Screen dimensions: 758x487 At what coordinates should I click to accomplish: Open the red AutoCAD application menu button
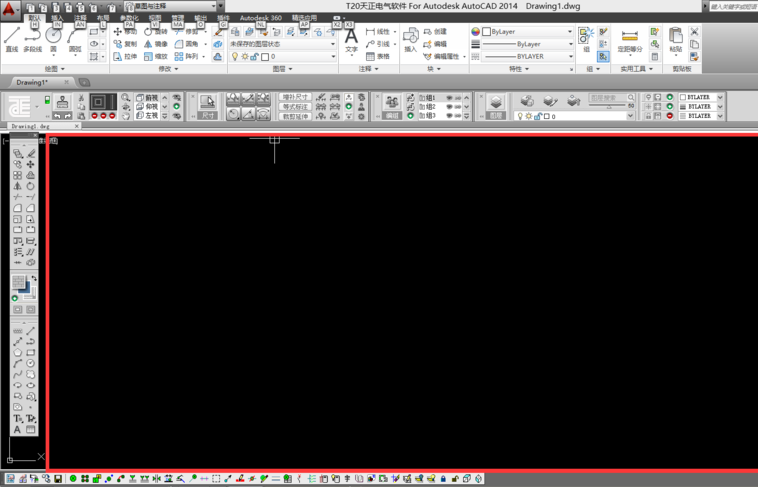pos(10,9)
